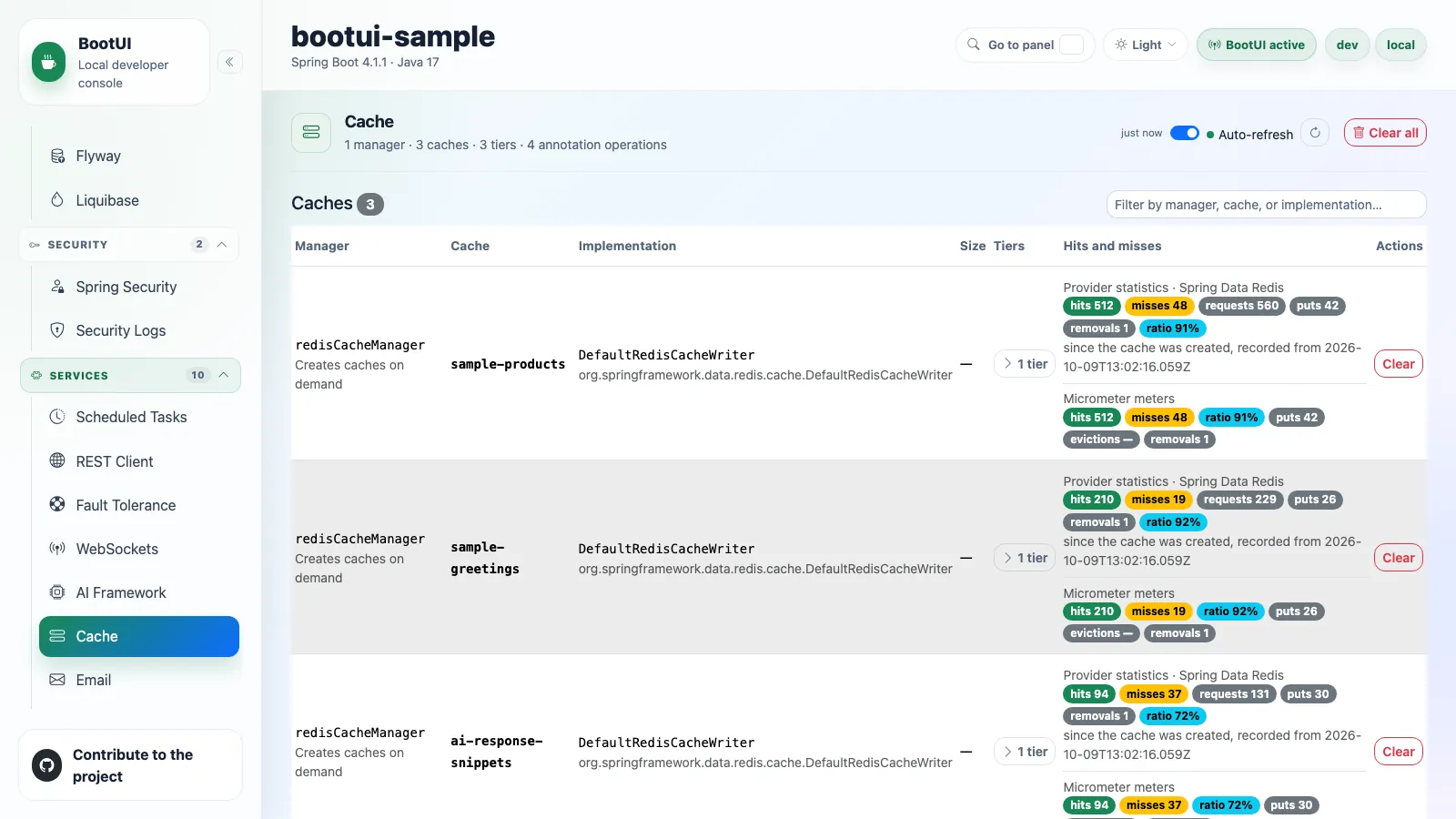This screenshot has width=1456, height=819.
Task: Expand the 1 tier button for sample-greetings
Action: 1025,558
